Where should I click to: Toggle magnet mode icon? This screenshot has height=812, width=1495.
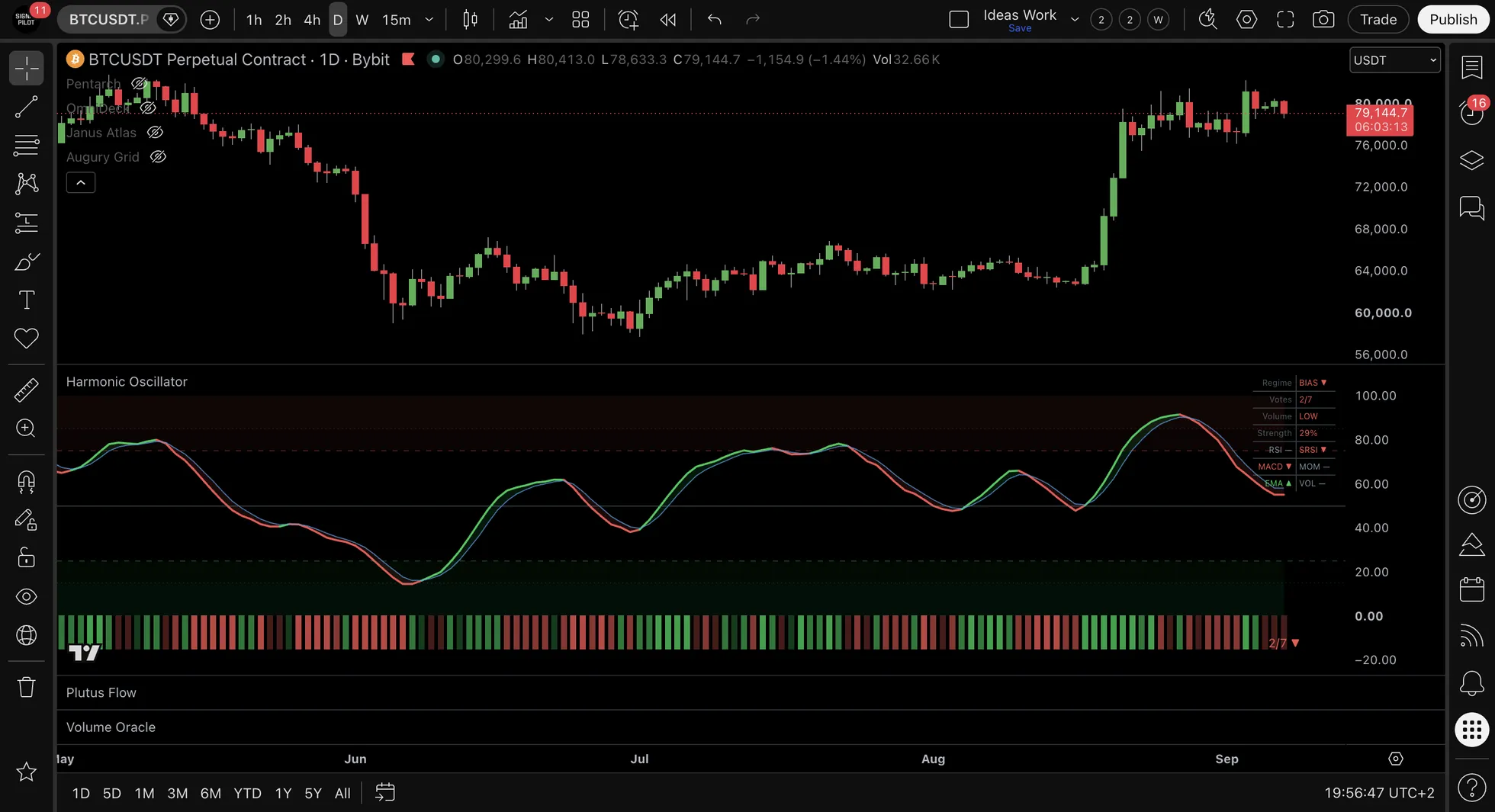point(26,482)
